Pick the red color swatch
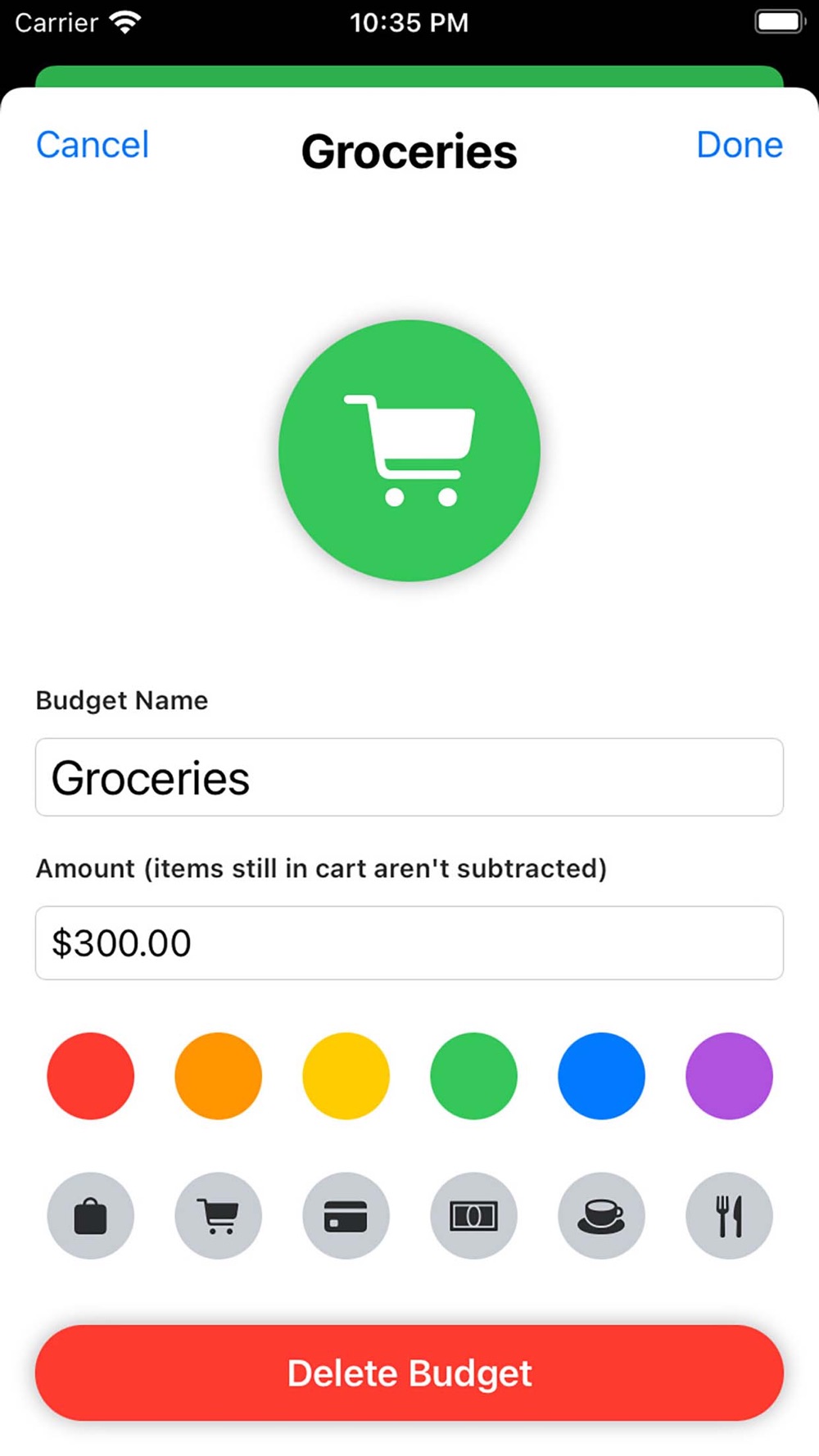 [91, 1076]
